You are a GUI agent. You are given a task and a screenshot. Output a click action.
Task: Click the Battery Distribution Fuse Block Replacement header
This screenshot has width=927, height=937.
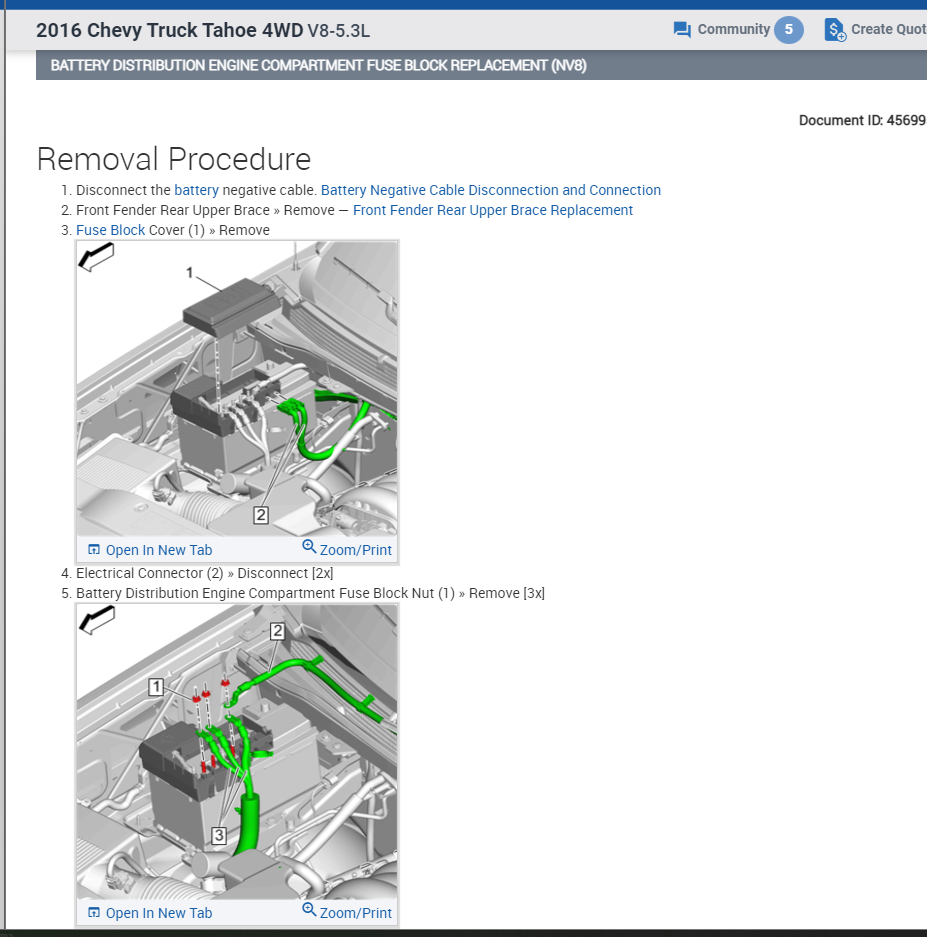(x=319, y=65)
